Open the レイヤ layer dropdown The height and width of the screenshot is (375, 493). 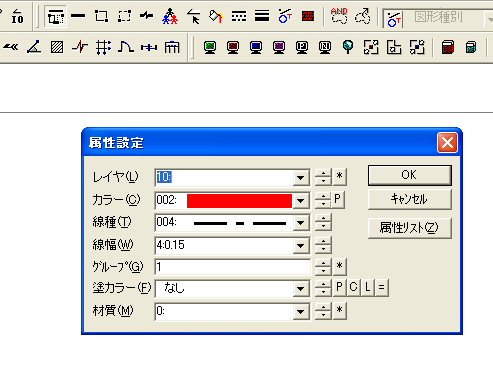(x=300, y=177)
